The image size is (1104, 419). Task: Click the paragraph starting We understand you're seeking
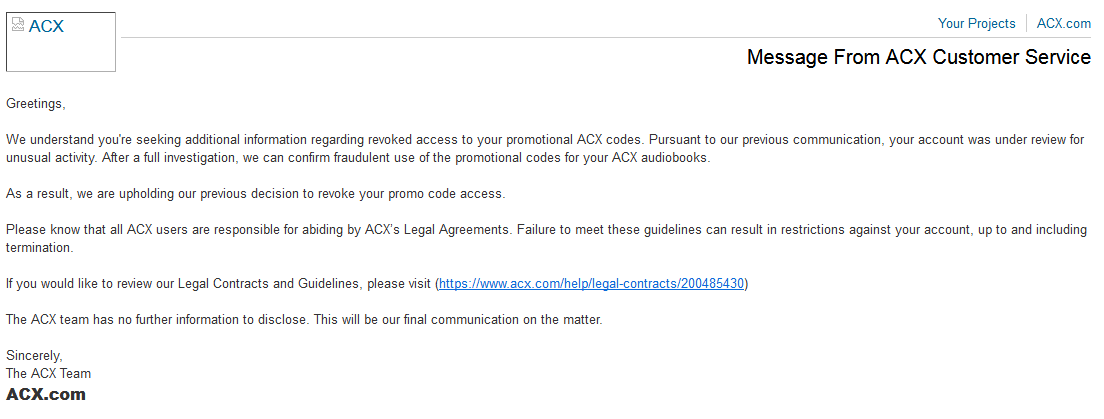[545, 149]
